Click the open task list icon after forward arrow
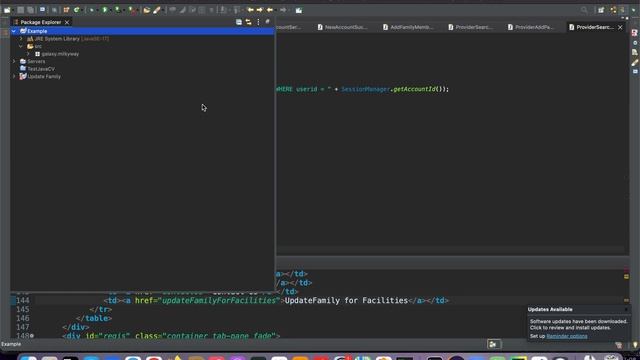The height and width of the screenshot is (360, 640). [x=299, y=10]
